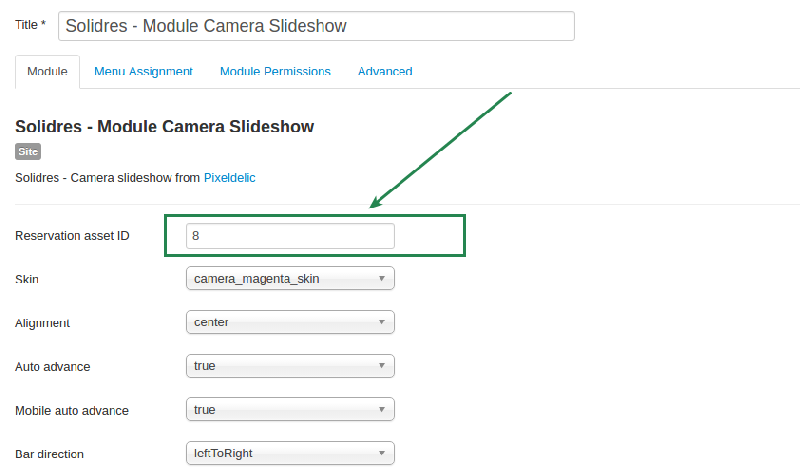Switch to the Module tab
This screenshot has width=800, height=473.
point(47,72)
